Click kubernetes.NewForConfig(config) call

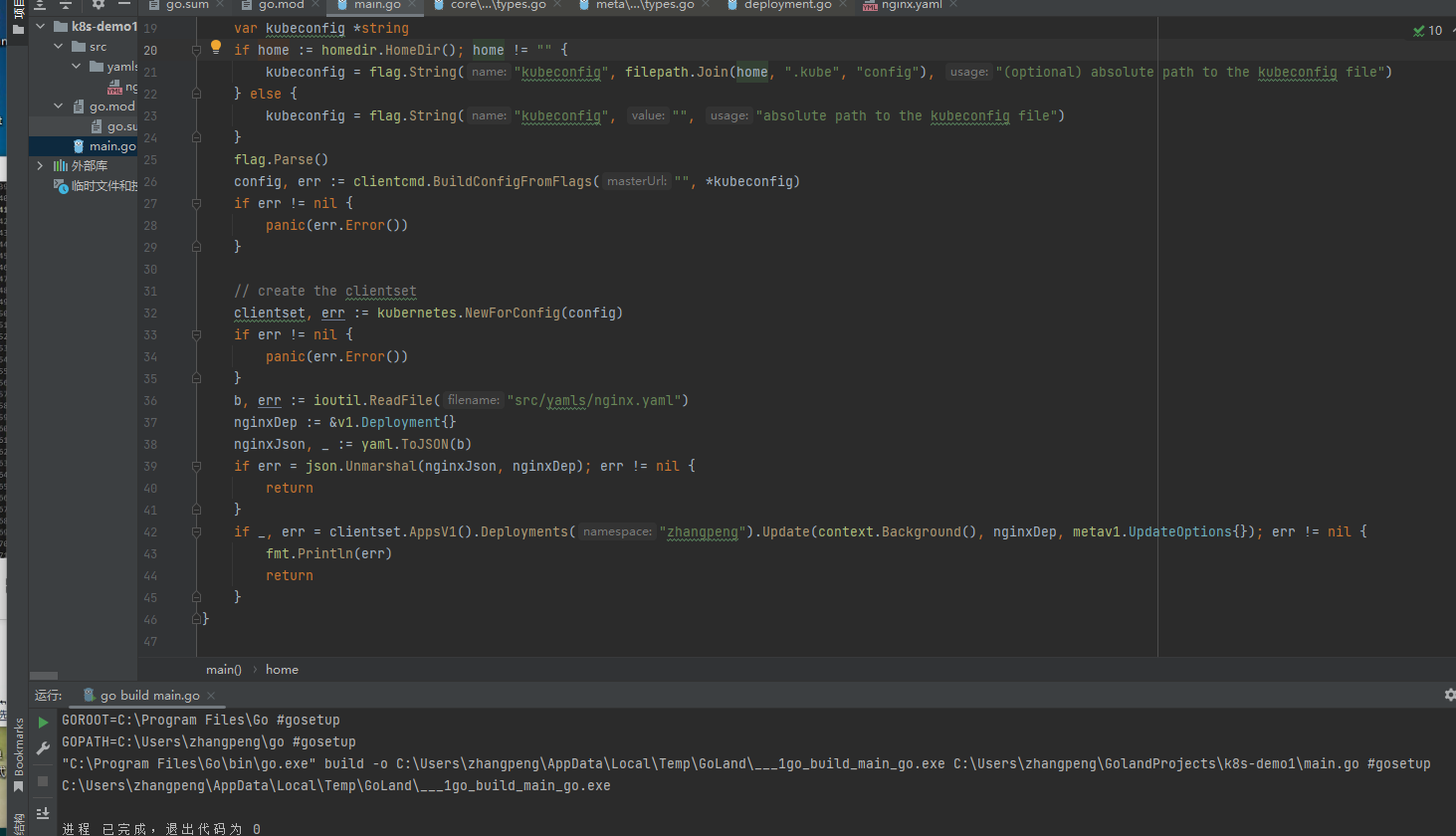pos(500,313)
